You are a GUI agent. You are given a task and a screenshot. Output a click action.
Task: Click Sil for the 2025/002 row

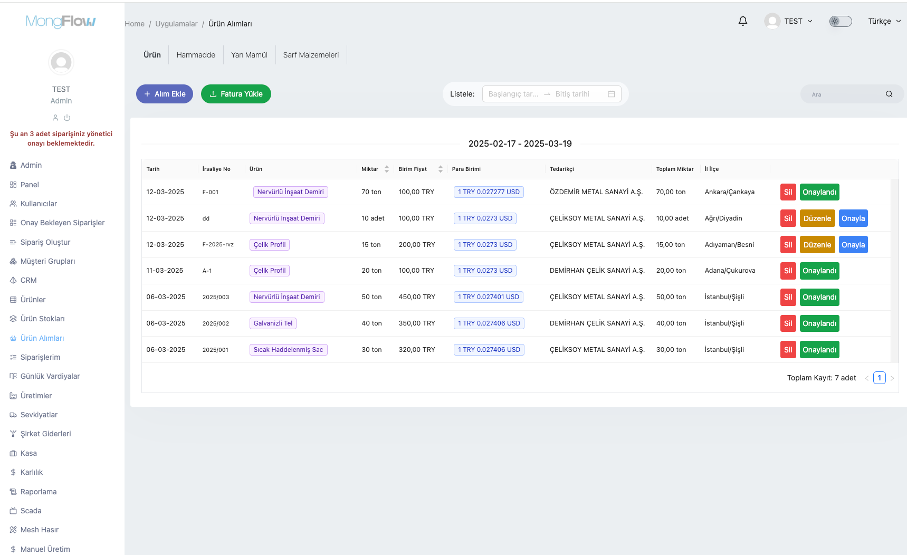pyautogui.click(x=788, y=323)
